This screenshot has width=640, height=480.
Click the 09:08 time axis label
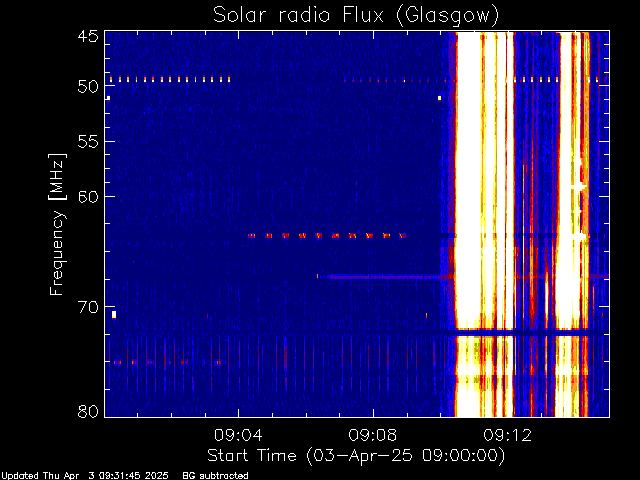click(373, 435)
